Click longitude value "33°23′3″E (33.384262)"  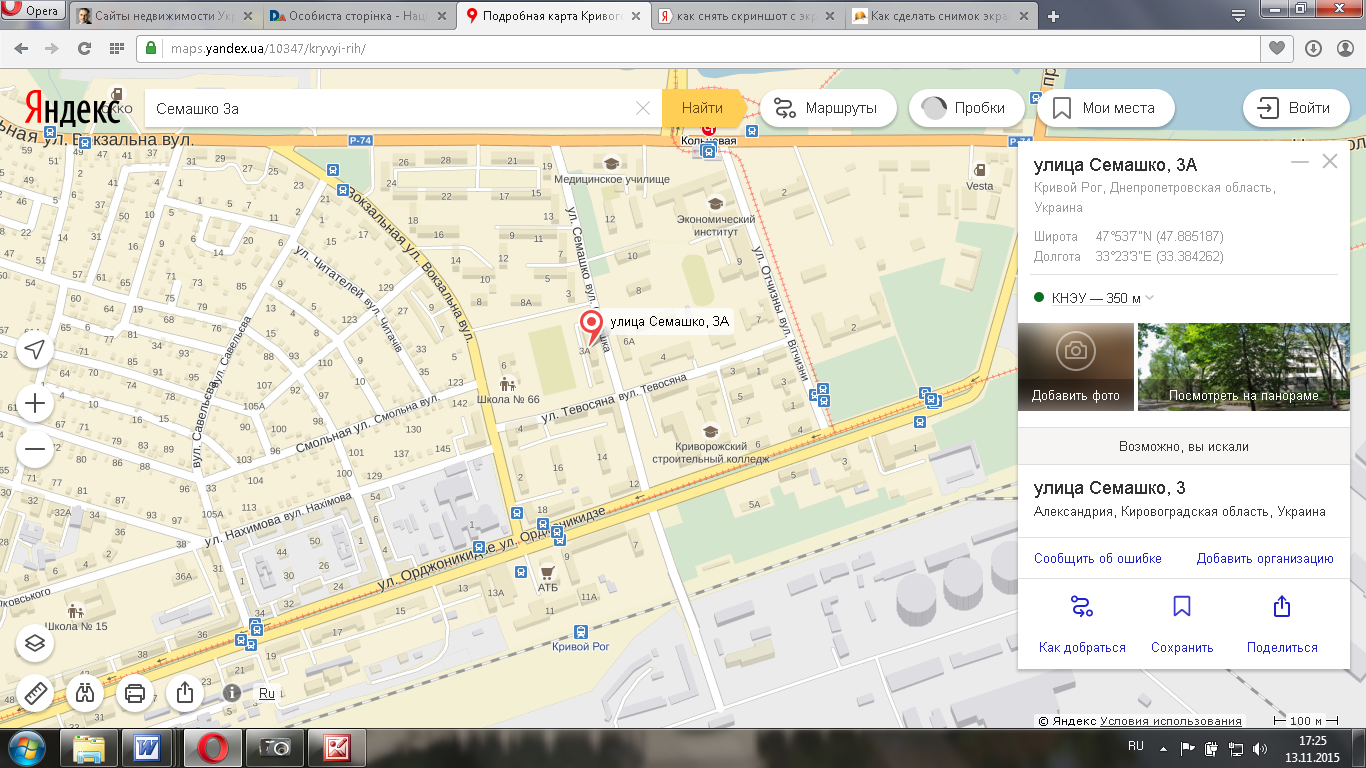[1159, 257]
